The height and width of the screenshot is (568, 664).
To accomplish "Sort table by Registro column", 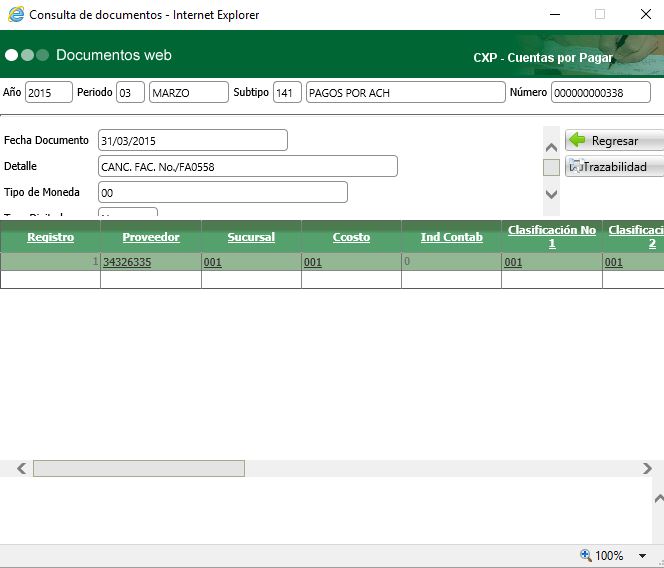I will (x=50, y=237).
